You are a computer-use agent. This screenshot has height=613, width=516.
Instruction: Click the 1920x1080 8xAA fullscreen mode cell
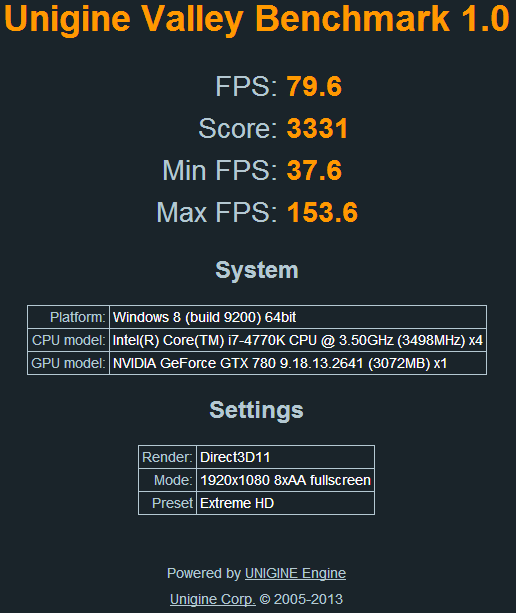point(285,480)
